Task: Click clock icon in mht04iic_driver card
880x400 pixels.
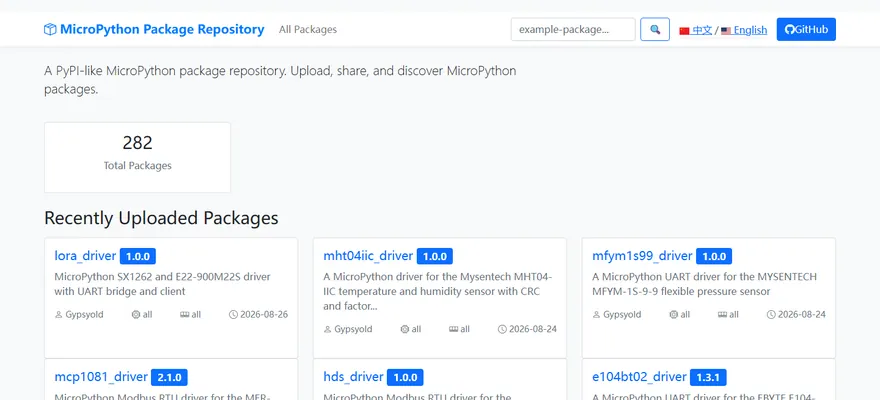Action: point(502,329)
